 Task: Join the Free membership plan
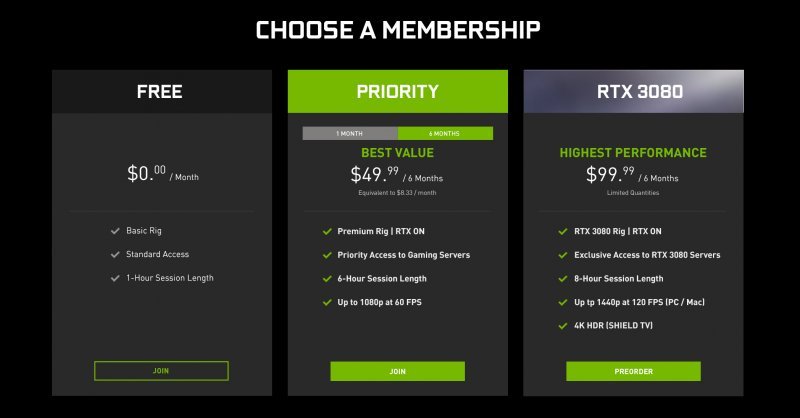(x=161, y=371)
